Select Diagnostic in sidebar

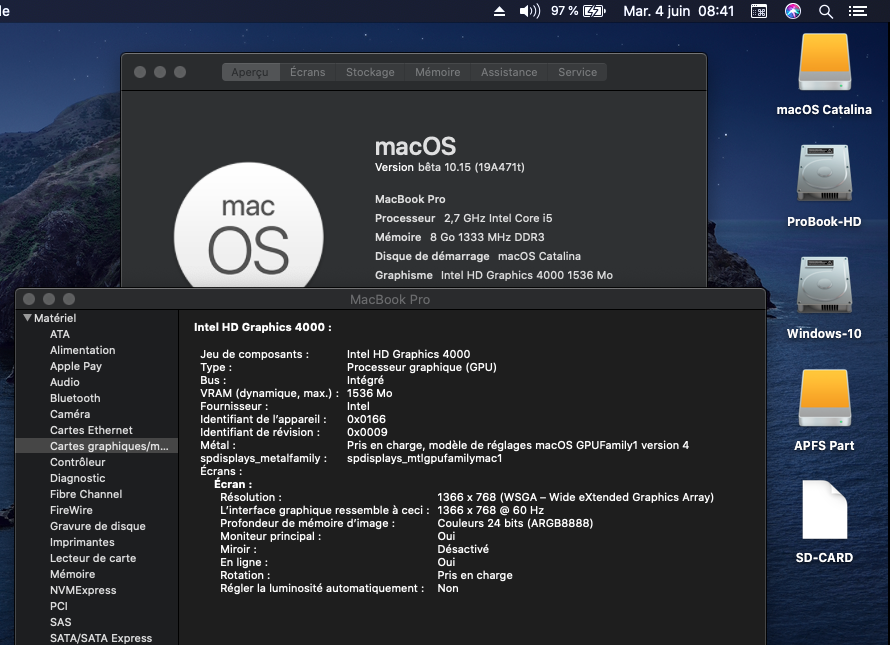point(77,478)
